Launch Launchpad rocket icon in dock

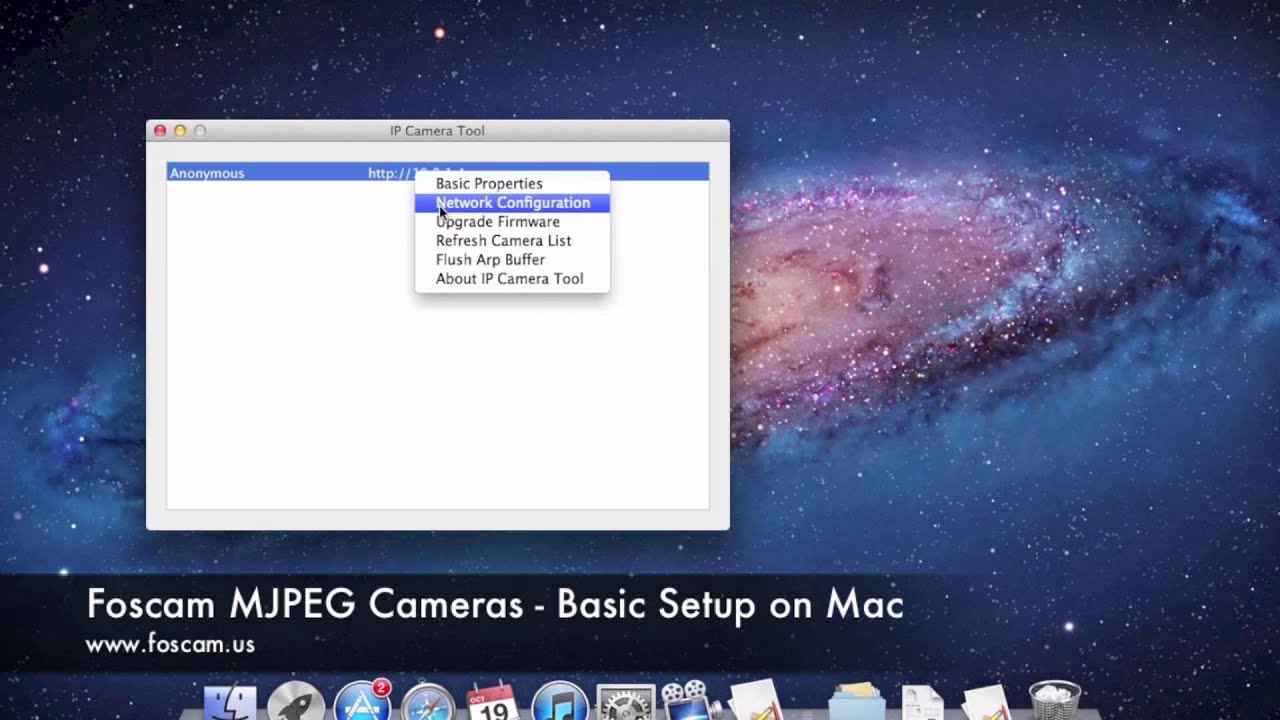[x=296, y=701]
